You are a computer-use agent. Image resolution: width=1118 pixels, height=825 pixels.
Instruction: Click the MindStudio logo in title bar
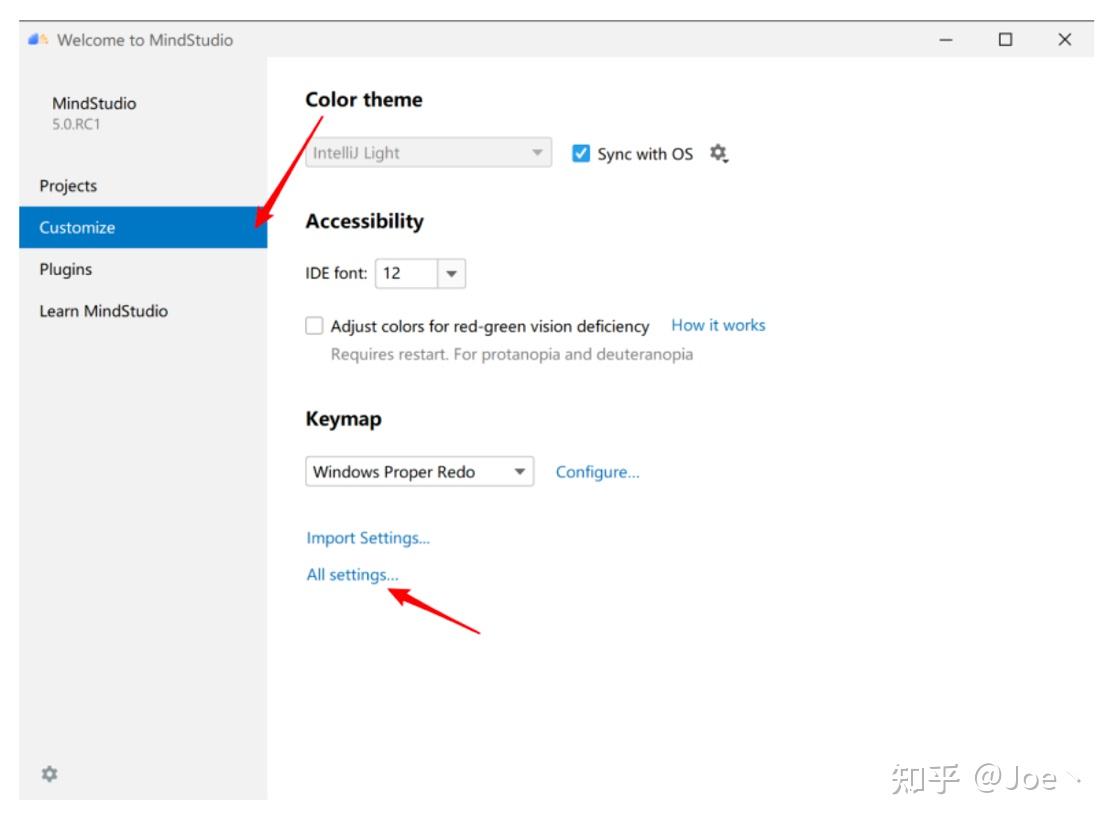[x=38, y=39]
